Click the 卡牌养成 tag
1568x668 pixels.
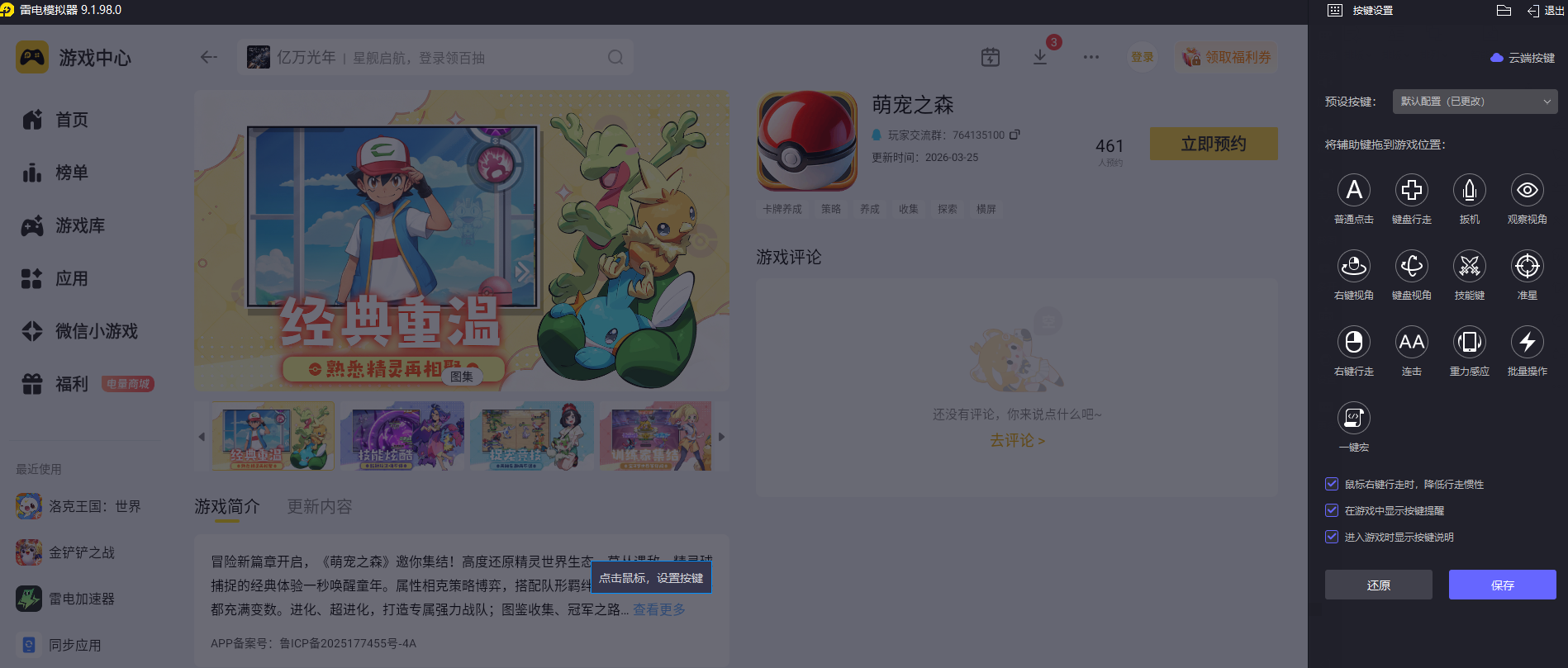point(782,210)
